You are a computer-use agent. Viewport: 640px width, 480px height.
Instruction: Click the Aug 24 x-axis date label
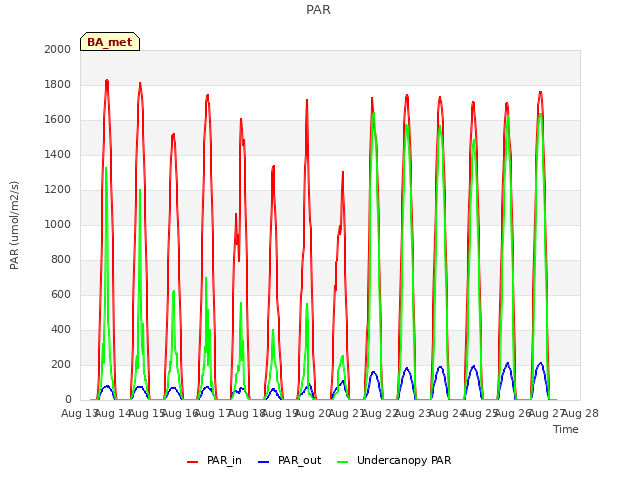coord(447,413)
